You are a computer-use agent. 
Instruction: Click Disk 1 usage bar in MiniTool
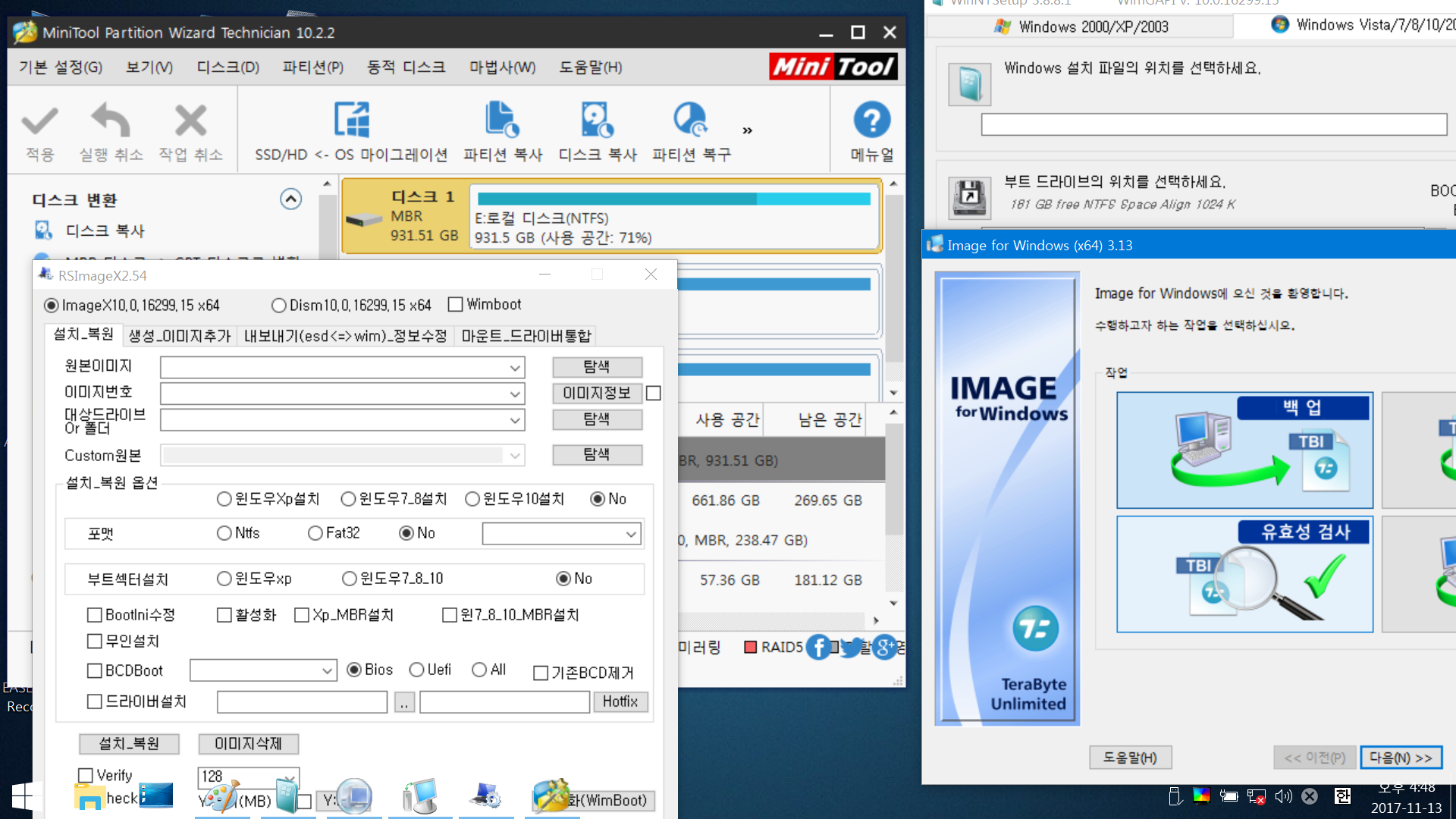point(673,199)
